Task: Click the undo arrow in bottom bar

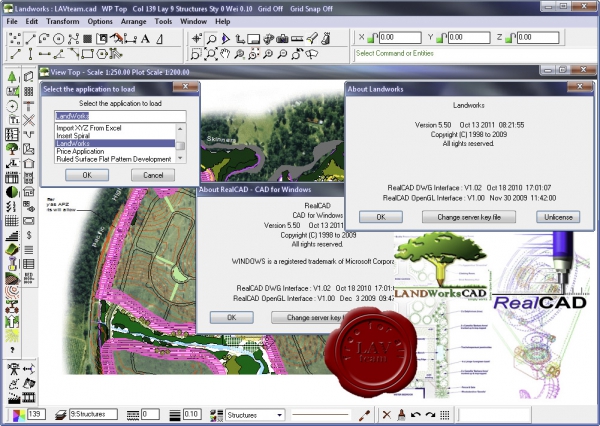Action: (416, 415)
